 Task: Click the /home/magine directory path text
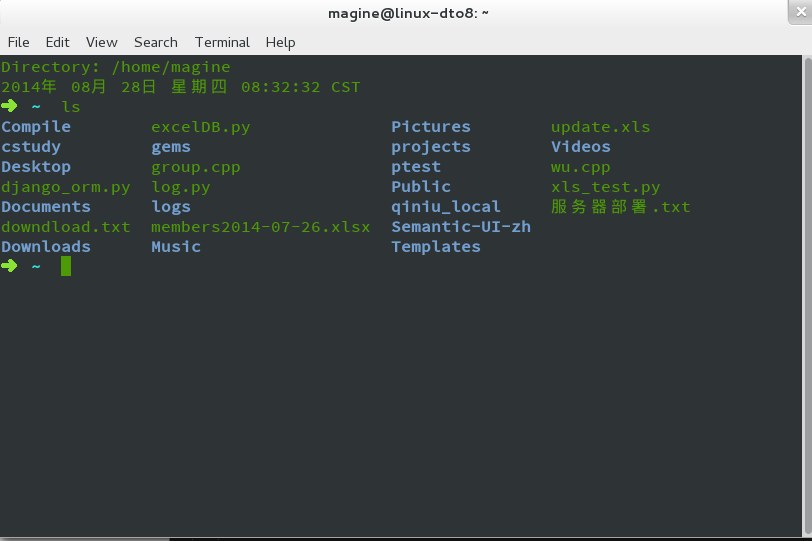point(170,67)
